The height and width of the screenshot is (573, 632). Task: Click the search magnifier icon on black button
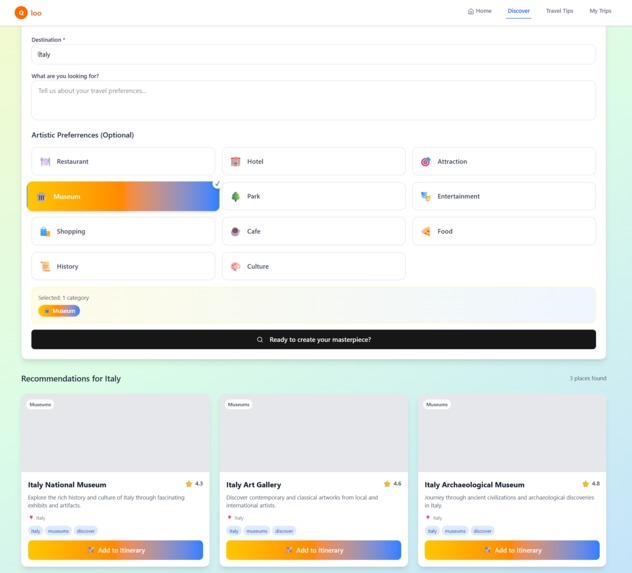pyautogui.click(x=260, y=340)
